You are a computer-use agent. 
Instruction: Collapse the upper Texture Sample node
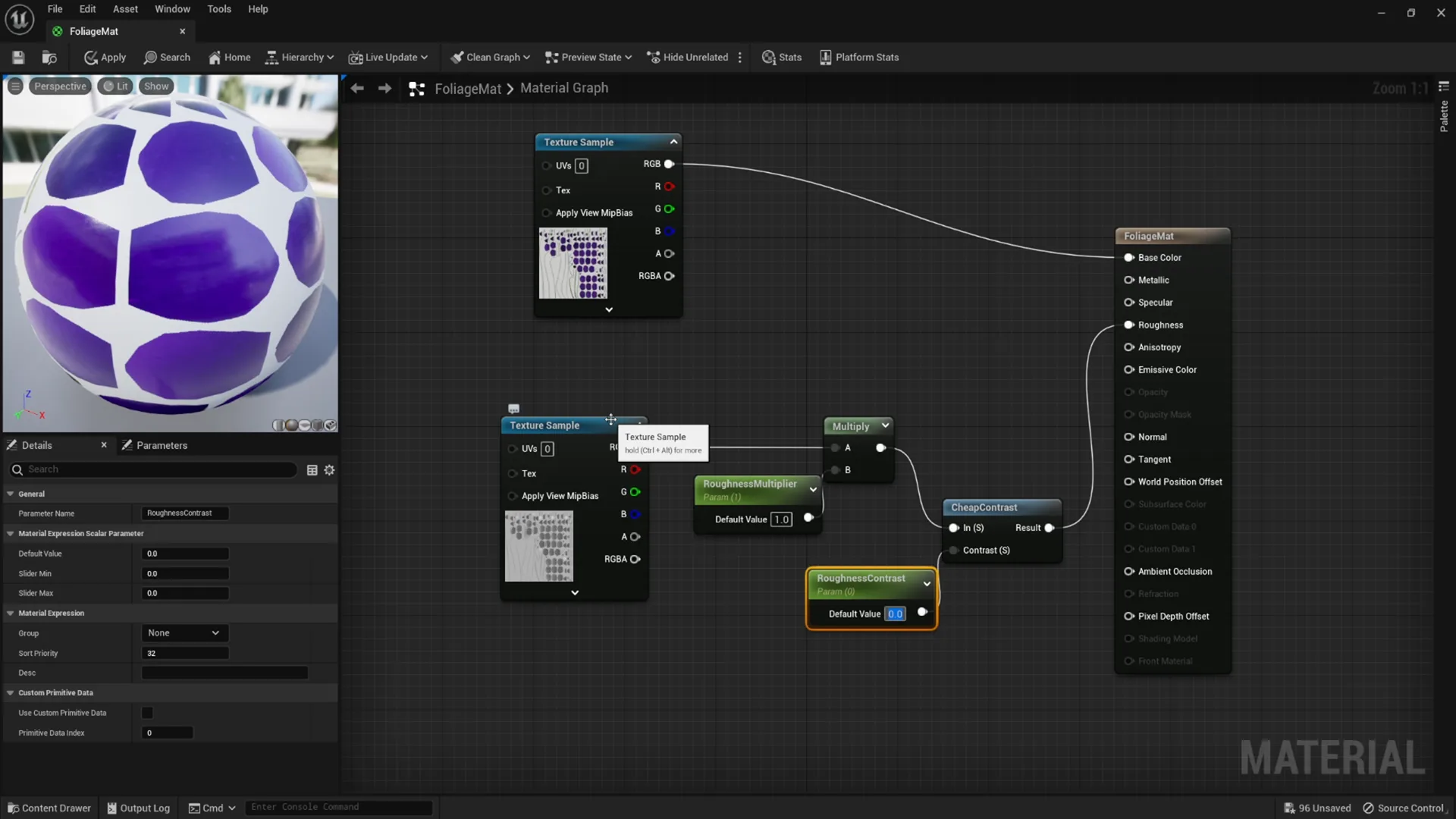(672, 141)
